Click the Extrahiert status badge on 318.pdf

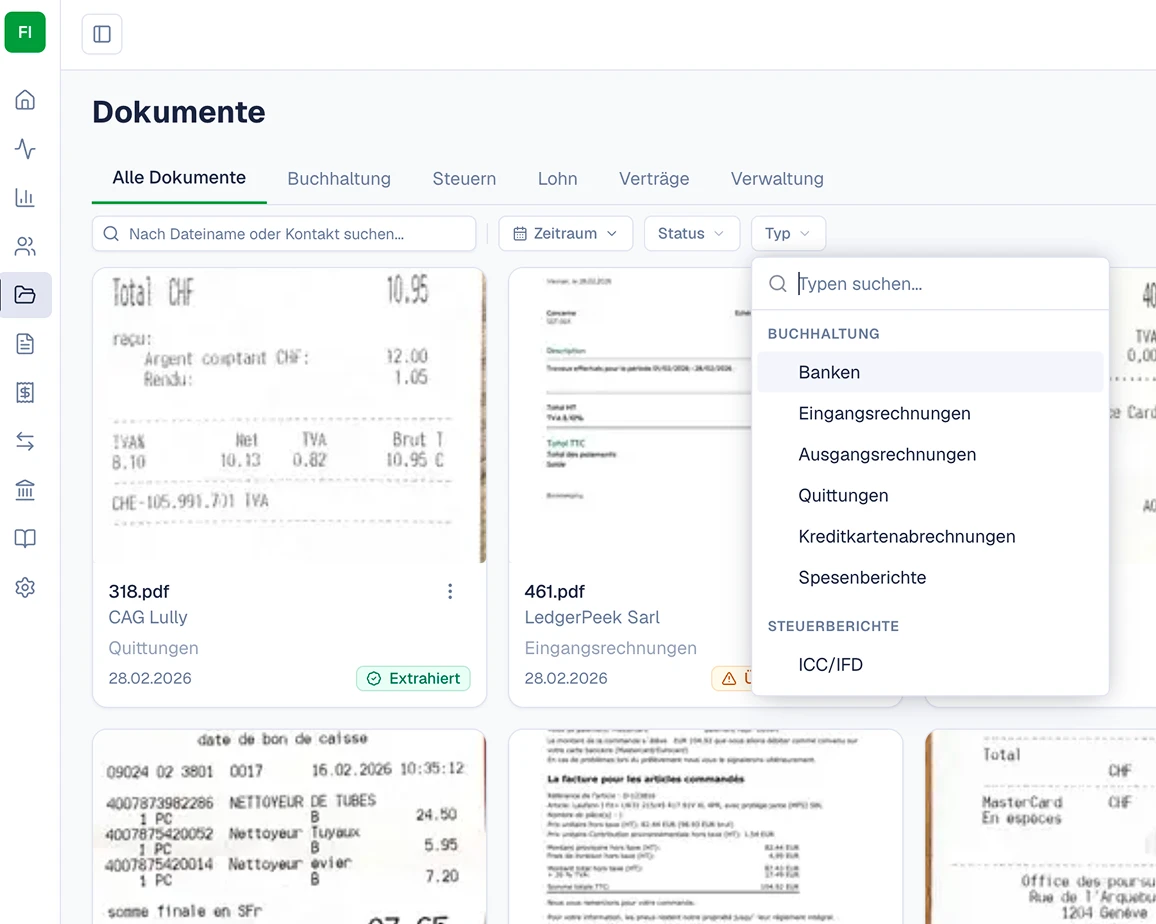click(x=414, y=678)
